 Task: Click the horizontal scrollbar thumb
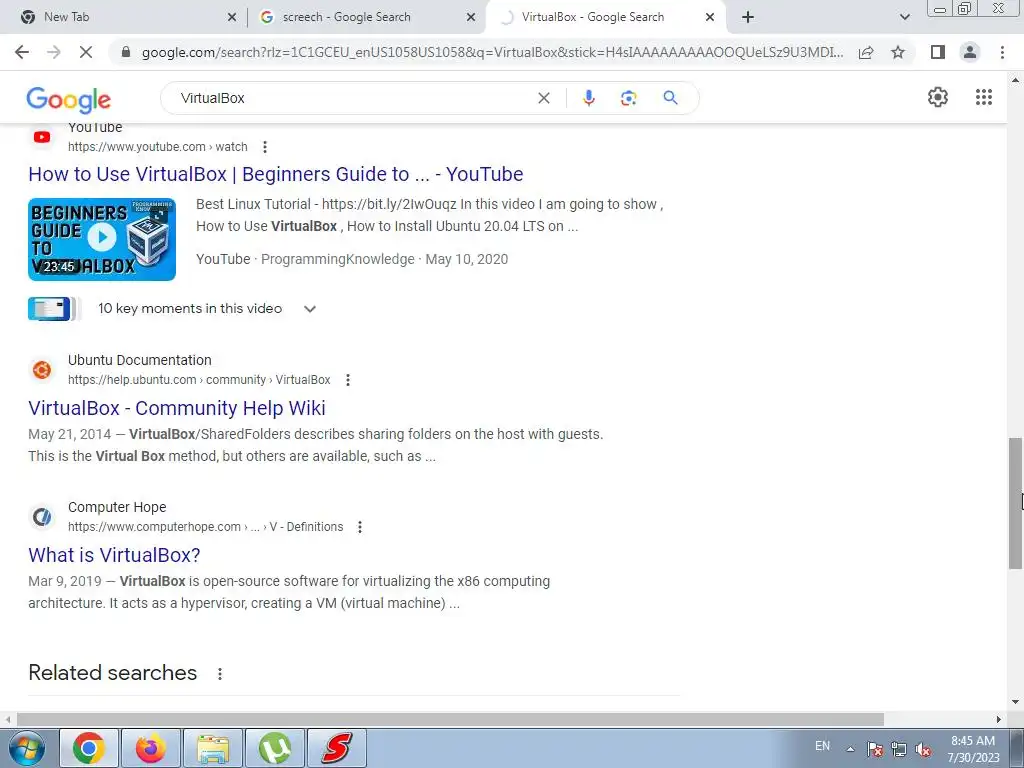tap(449, 719)
